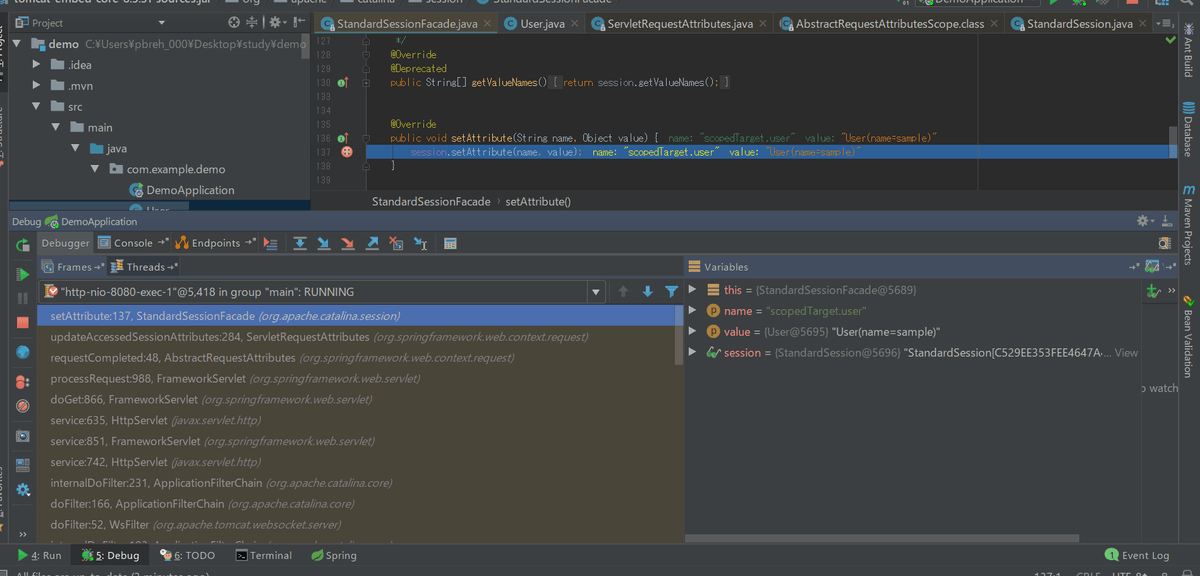This screenshot has width=1200, height=576.
Task: Click Resume Program green arrow
Action: coord(22,274)
